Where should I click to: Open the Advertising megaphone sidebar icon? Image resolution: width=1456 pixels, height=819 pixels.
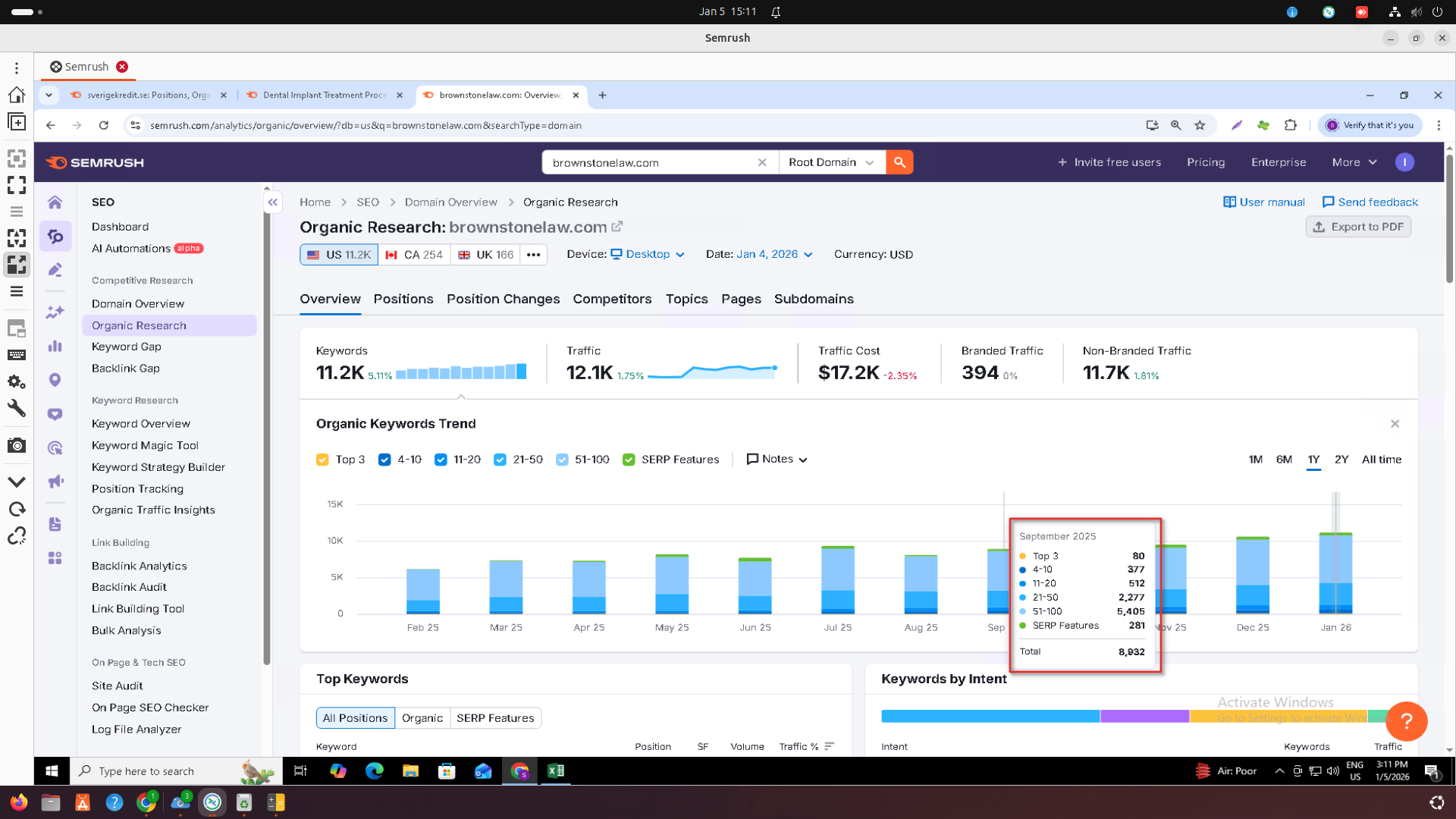pos(55,482)
